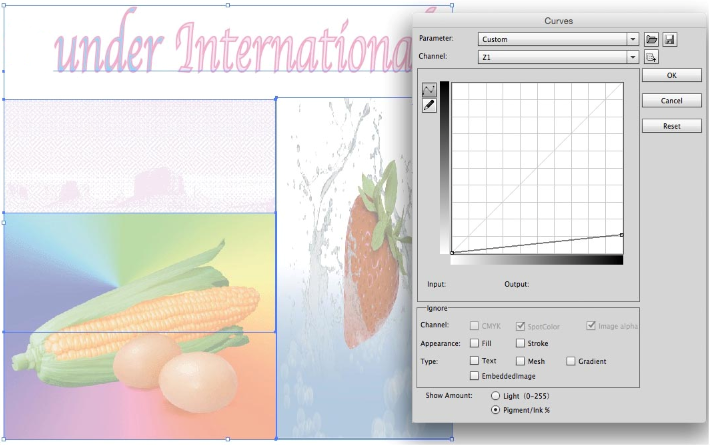Select the curve point editing tool
The image size is (710, 445).
click(x=430, y=90)
